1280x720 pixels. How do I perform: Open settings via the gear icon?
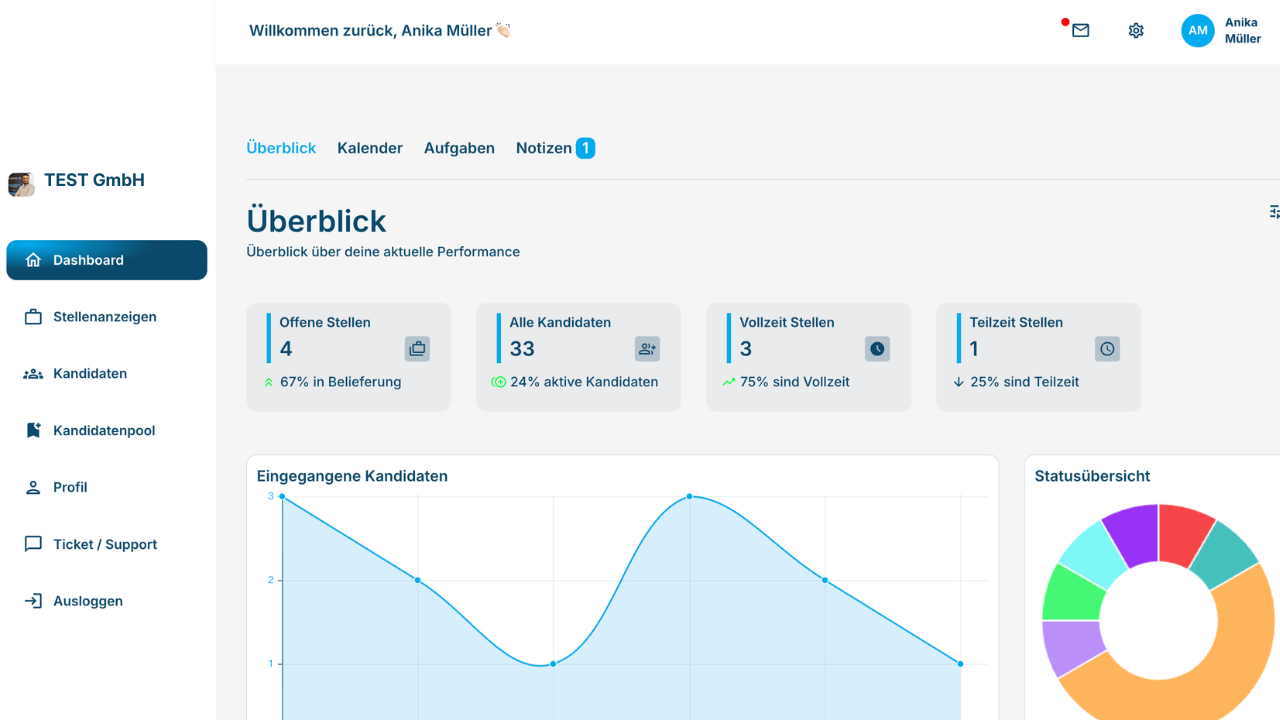pyautogui.click(x=1136, y=31)
